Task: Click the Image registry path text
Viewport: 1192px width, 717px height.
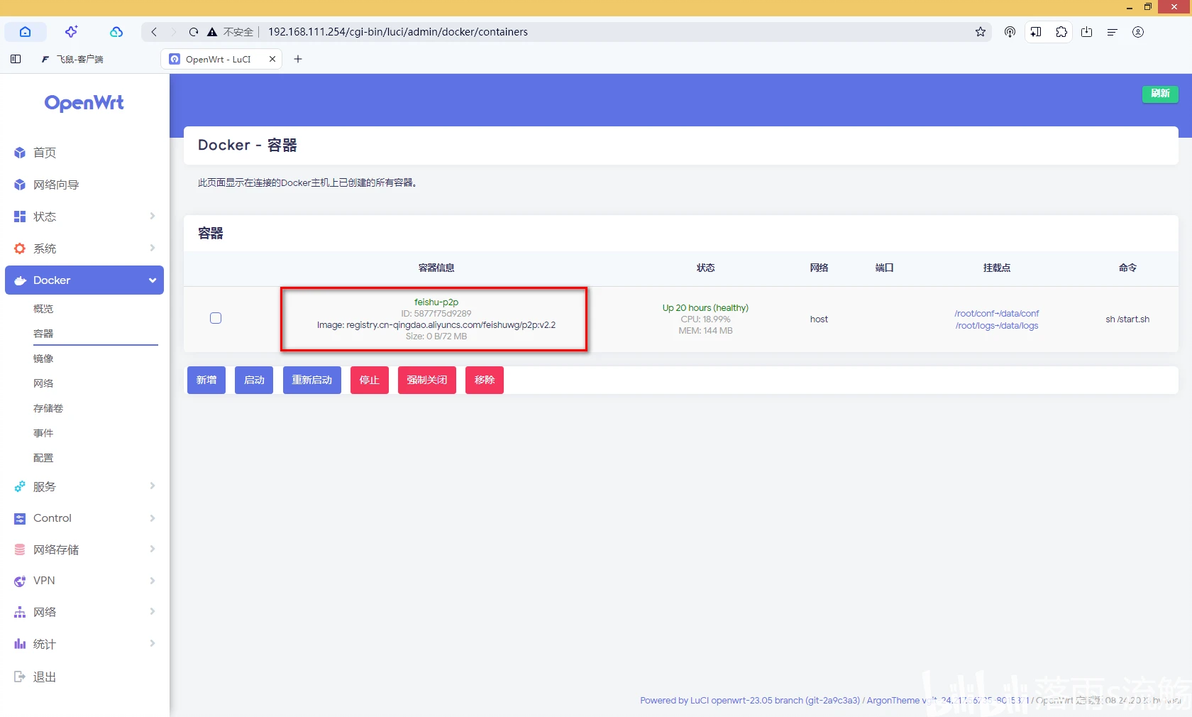Action: point(436,325)
